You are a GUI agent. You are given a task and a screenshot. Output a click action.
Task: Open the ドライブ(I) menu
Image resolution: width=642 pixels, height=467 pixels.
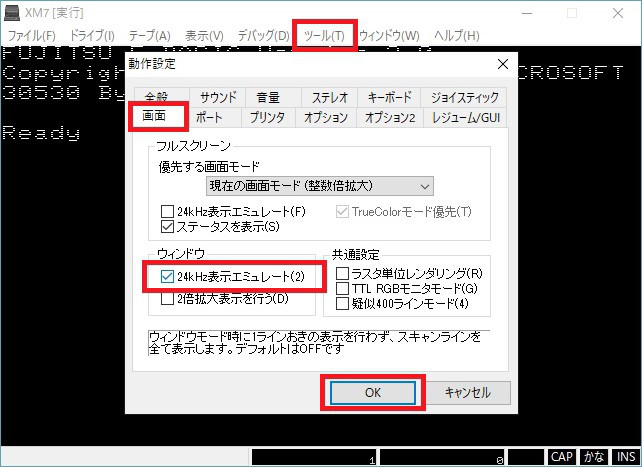coord(92,36)
